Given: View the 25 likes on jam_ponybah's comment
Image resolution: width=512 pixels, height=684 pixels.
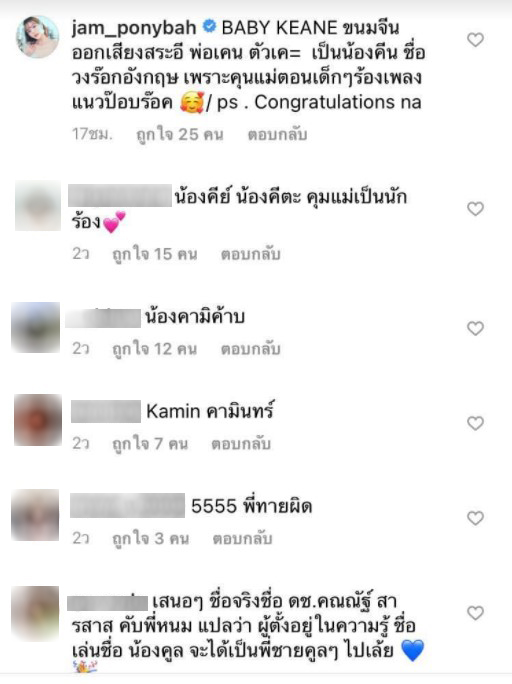Looking at the screenshot, I should (x=180, y=135).
